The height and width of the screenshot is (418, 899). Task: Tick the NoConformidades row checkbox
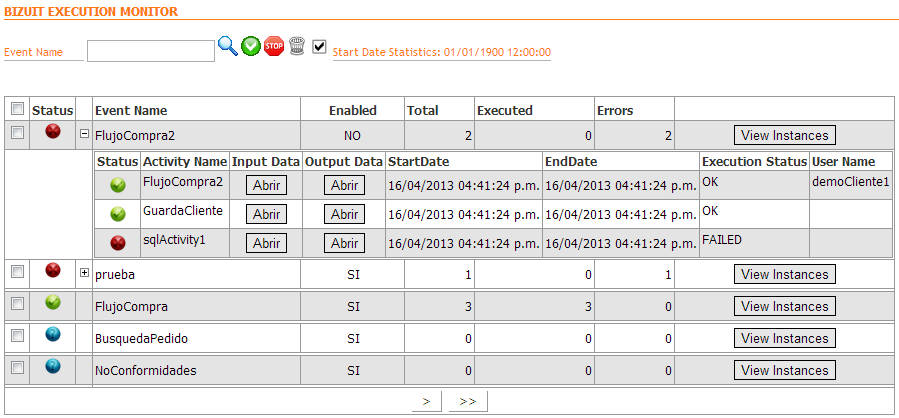[17, 368]
